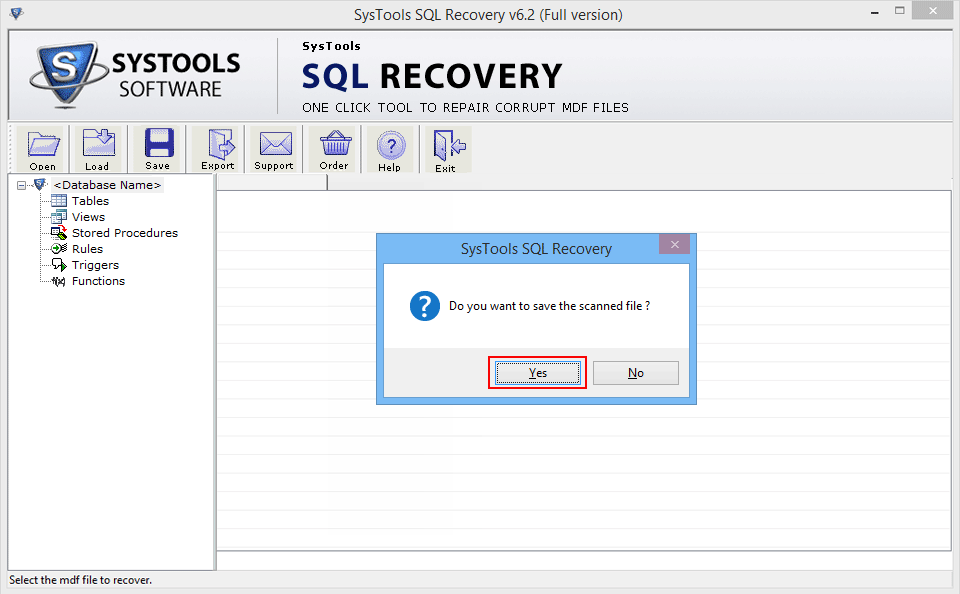Click the empty tab above results pane
The width and height of the screenshot is (960, 594).
click(x=272, y=182)
